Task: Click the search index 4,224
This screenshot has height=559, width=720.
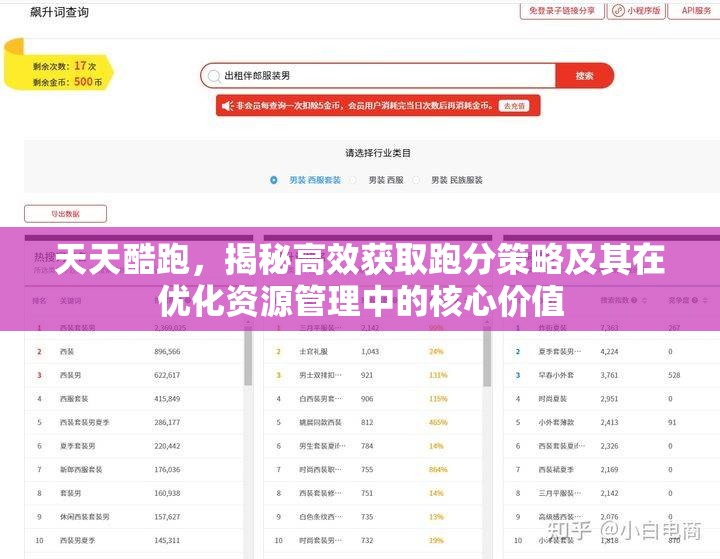Action: point(609,351)
